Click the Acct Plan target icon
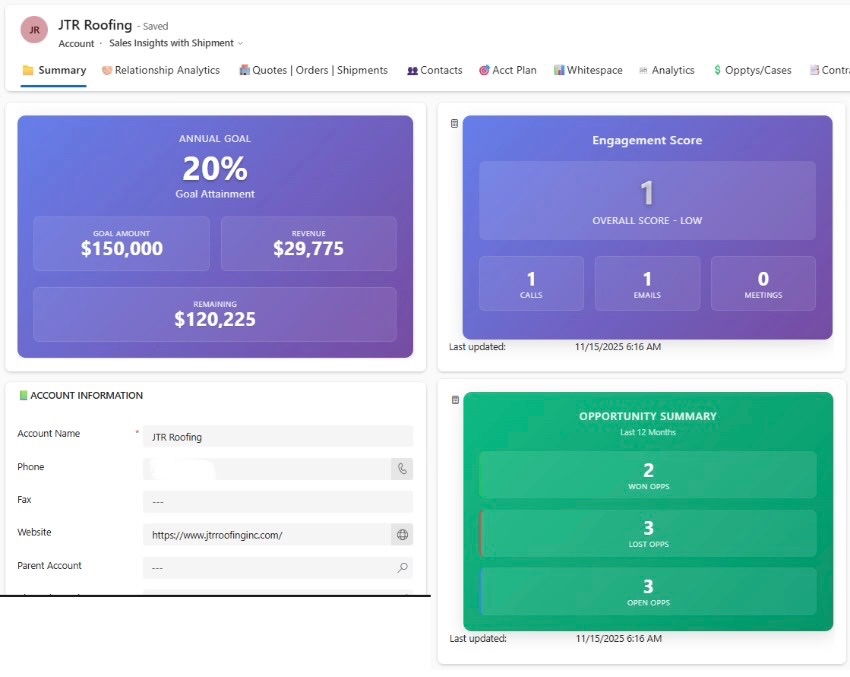This screenshot has height=677, width=850. (x=484, y=70)
